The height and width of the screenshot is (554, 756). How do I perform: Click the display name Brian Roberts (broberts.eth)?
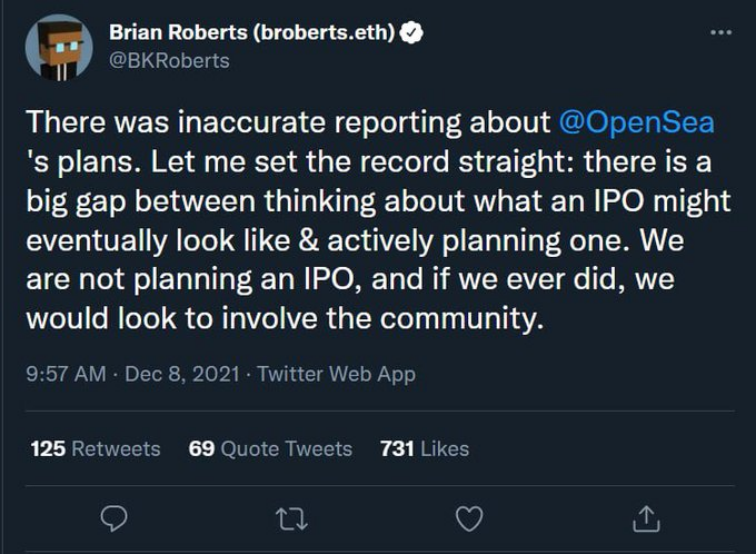click(253, 32)
